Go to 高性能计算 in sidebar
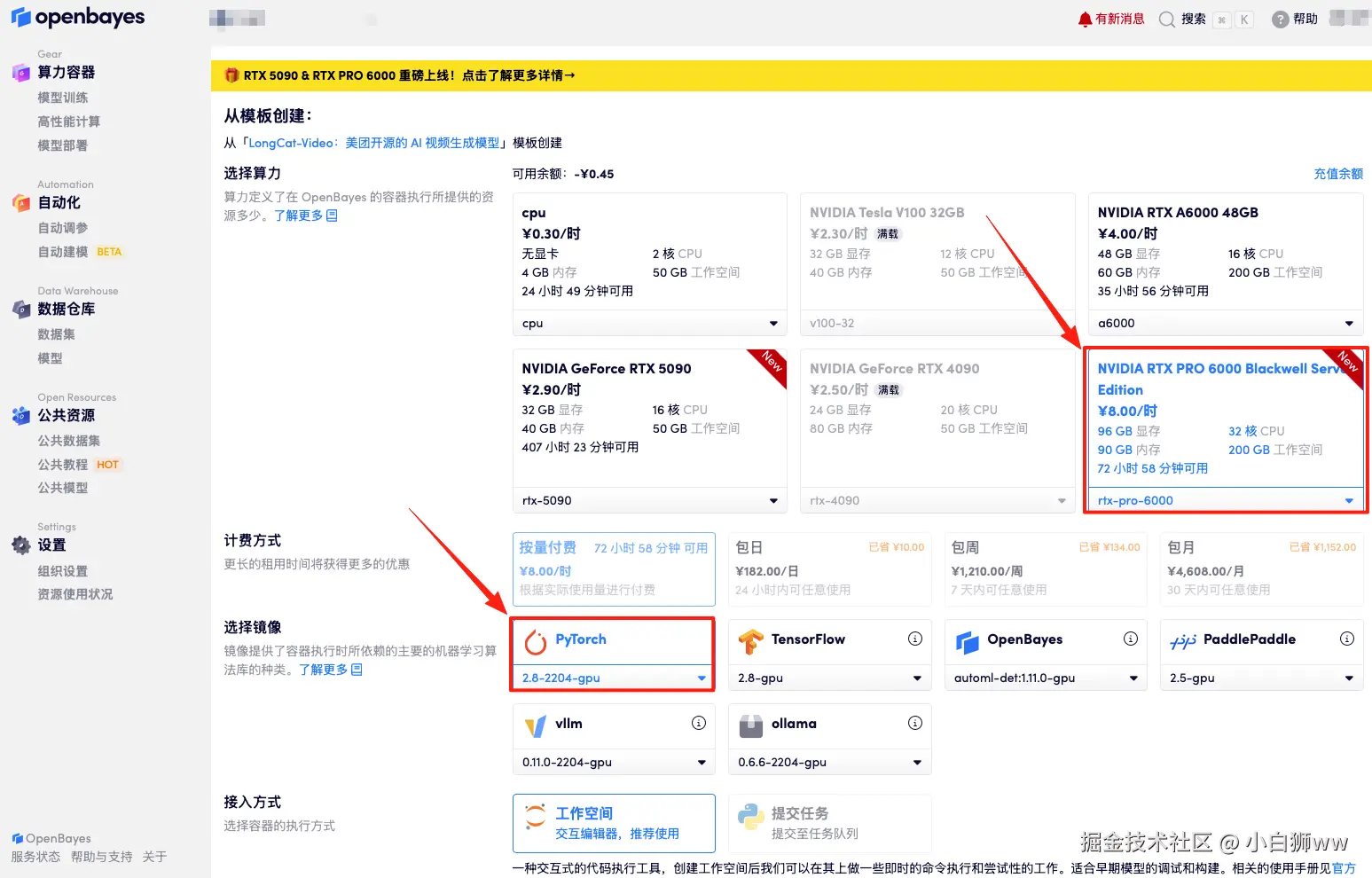Screen dimensions: 1372x878 pos(69,122)
